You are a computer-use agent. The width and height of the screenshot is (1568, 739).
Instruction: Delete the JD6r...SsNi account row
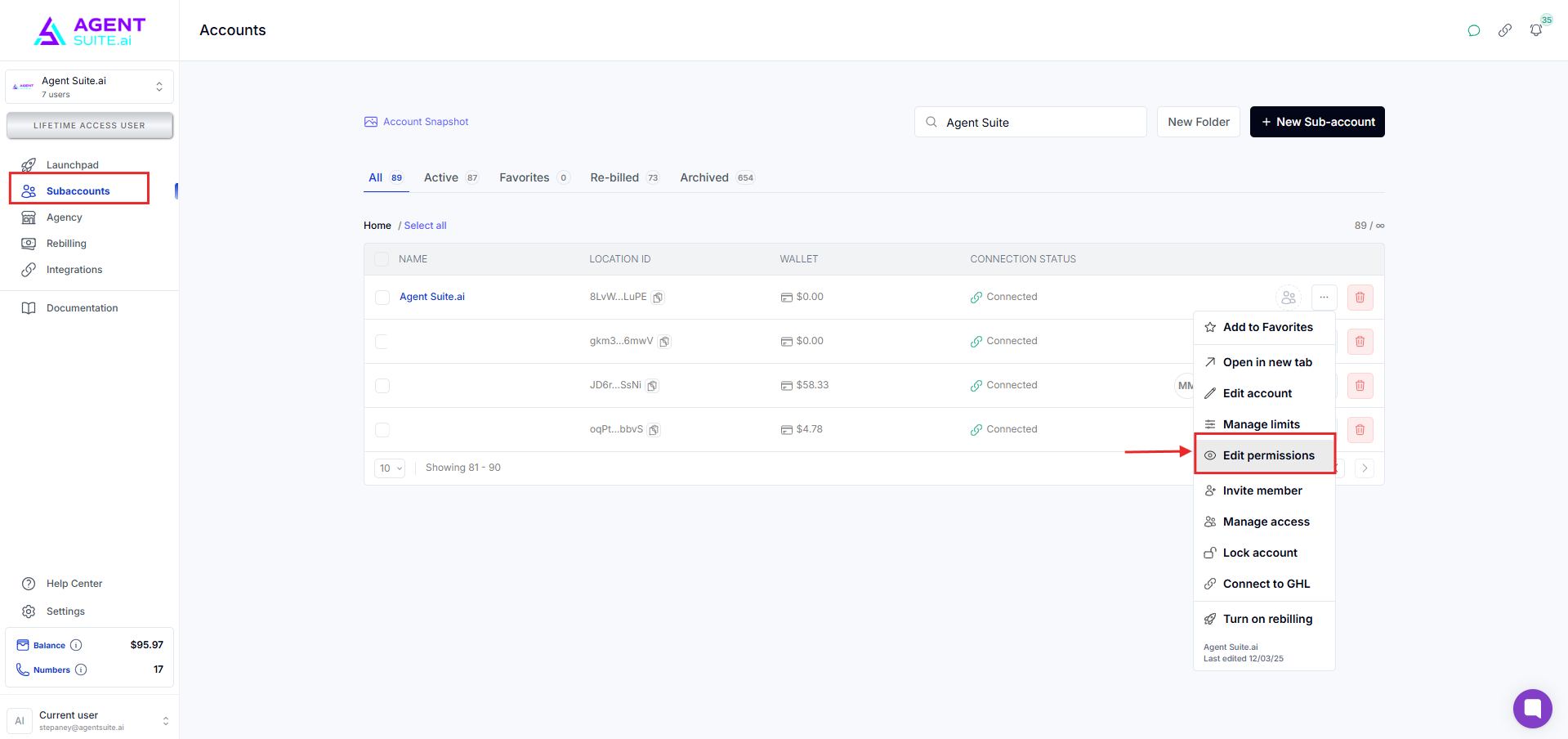coord(1360,386)
